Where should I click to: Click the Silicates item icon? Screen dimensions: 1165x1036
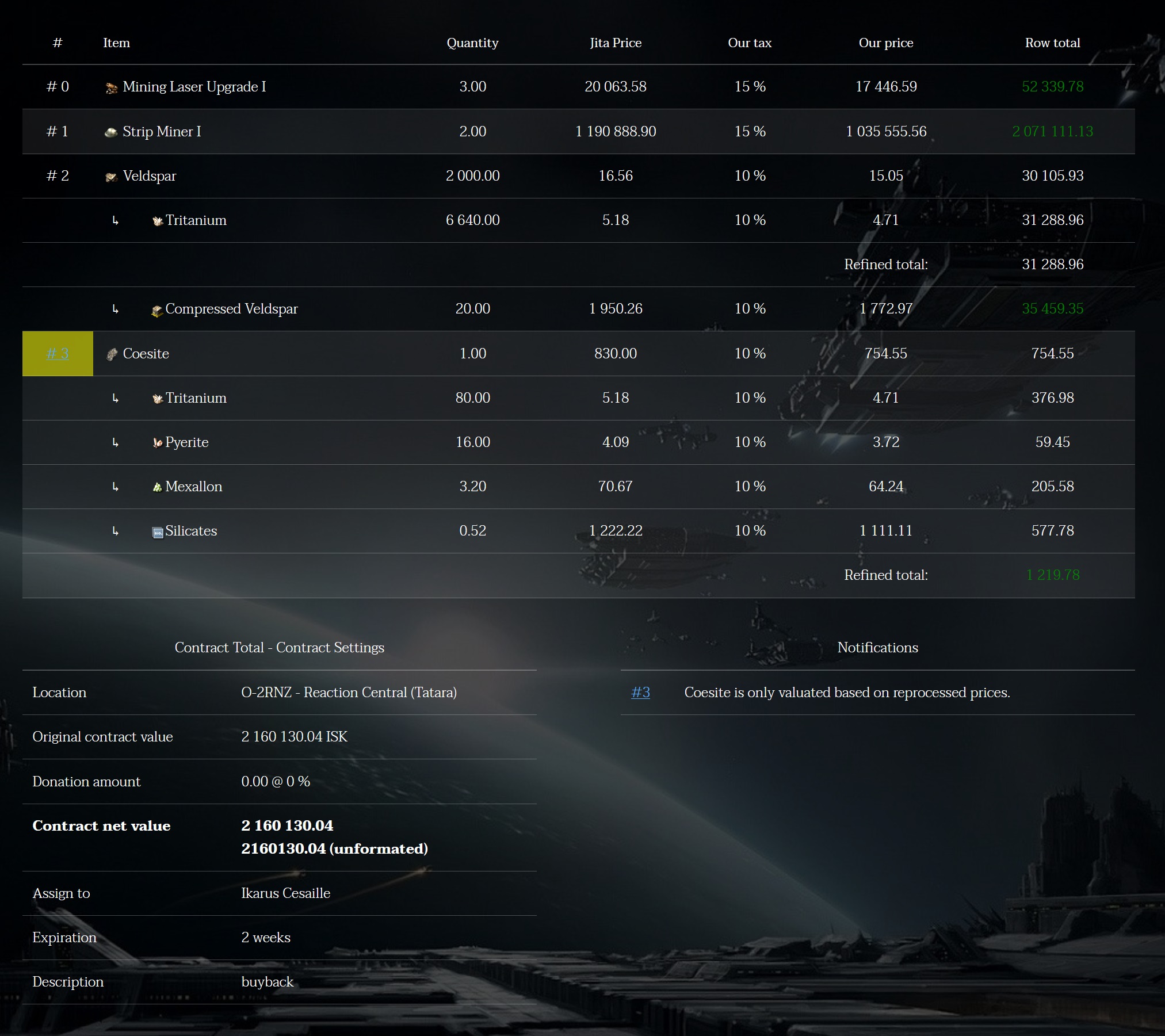click(x=157, y=532)
